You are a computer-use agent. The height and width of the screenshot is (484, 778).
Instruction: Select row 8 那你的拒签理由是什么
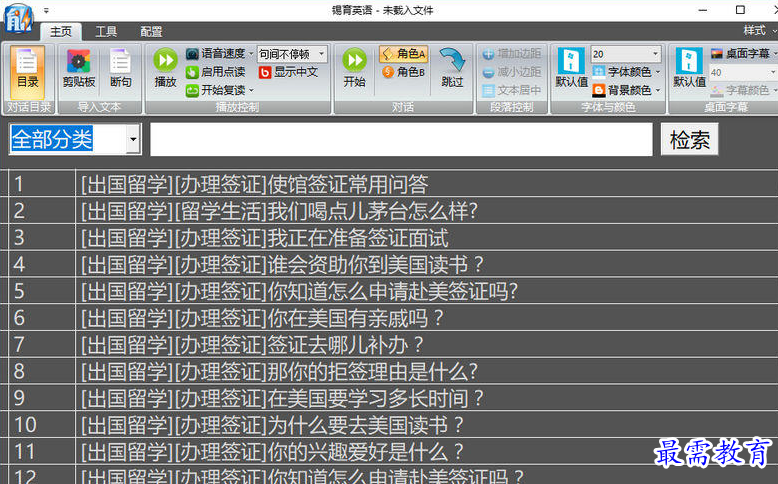tap(389, 371)
